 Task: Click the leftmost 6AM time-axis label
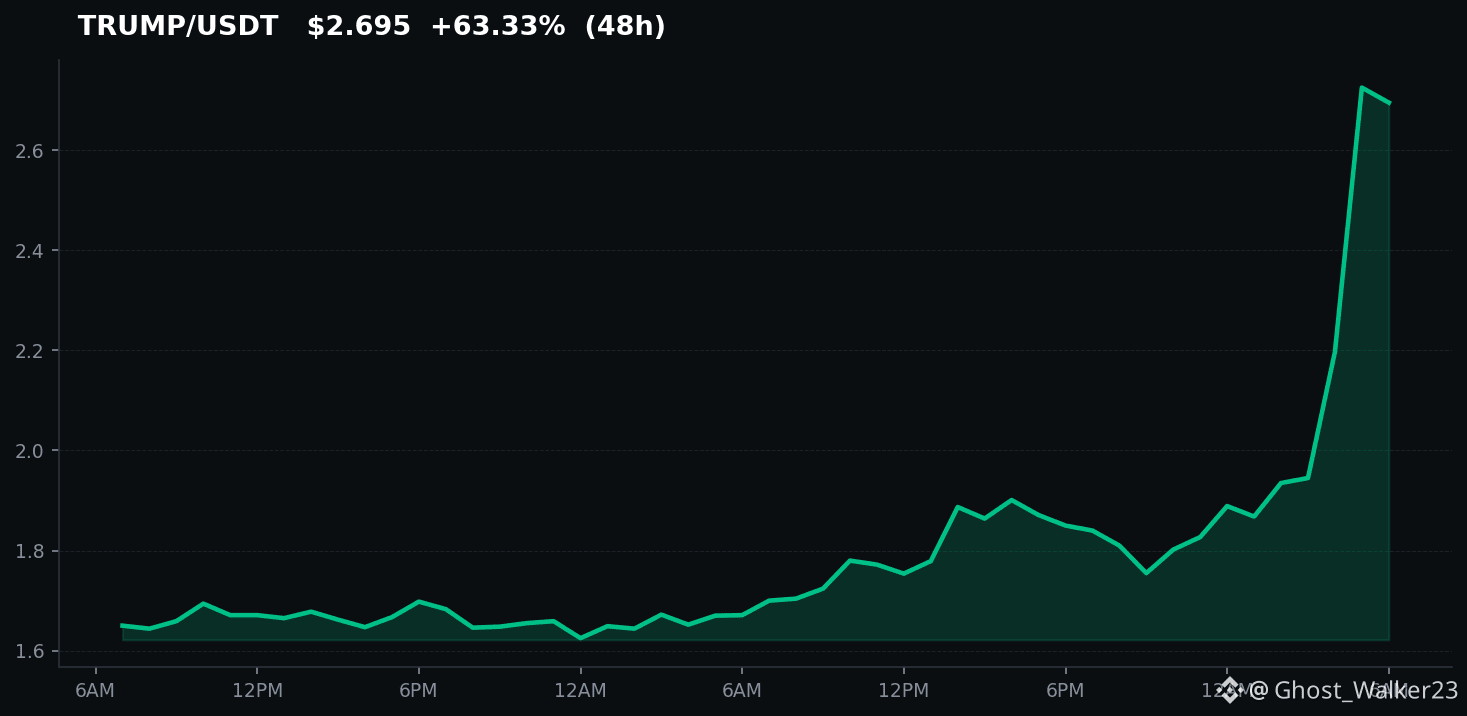pyautogui.click(x=95, y=690)
